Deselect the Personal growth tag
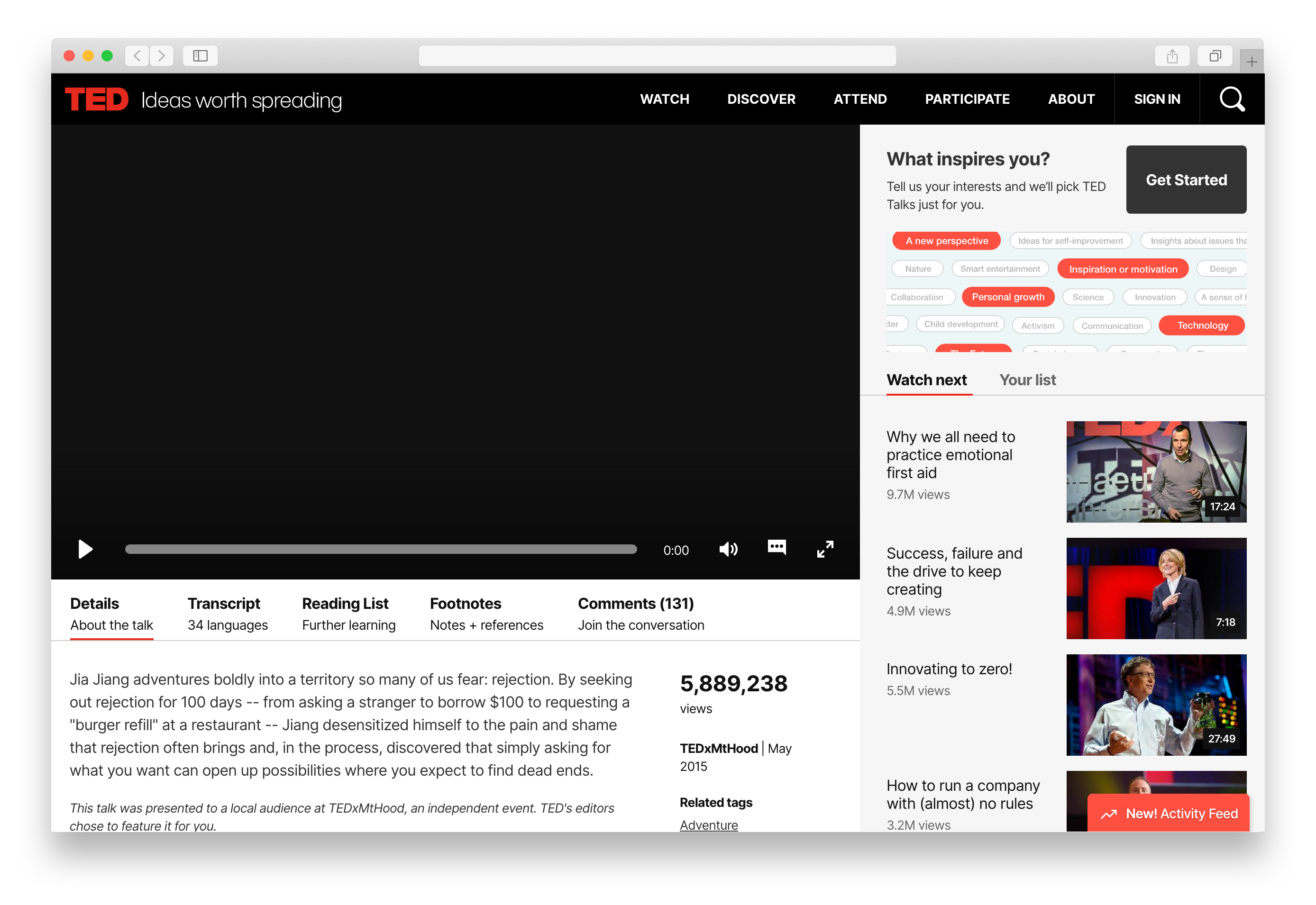The image size is (1316, 905). (x=1007, y=297)
